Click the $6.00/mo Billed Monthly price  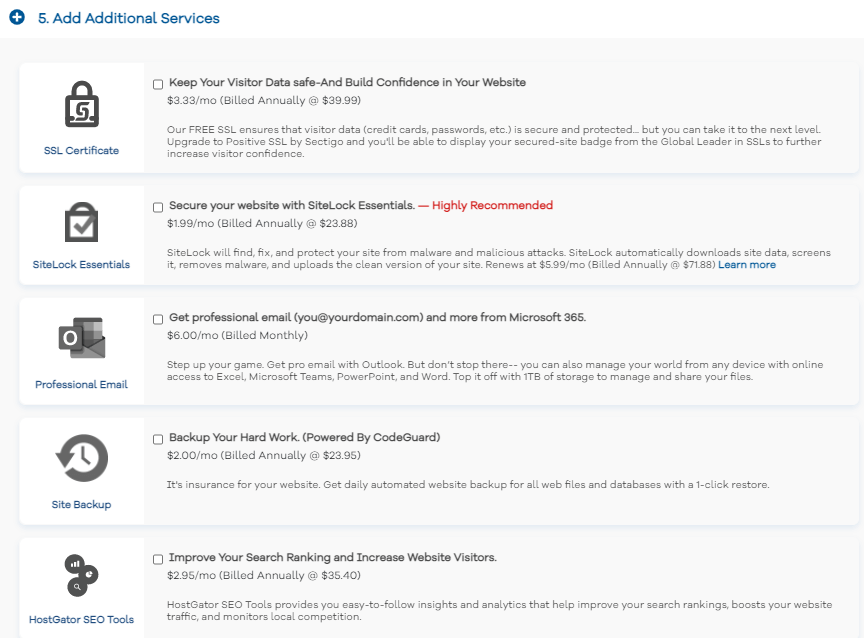click(x=237, y=335)
